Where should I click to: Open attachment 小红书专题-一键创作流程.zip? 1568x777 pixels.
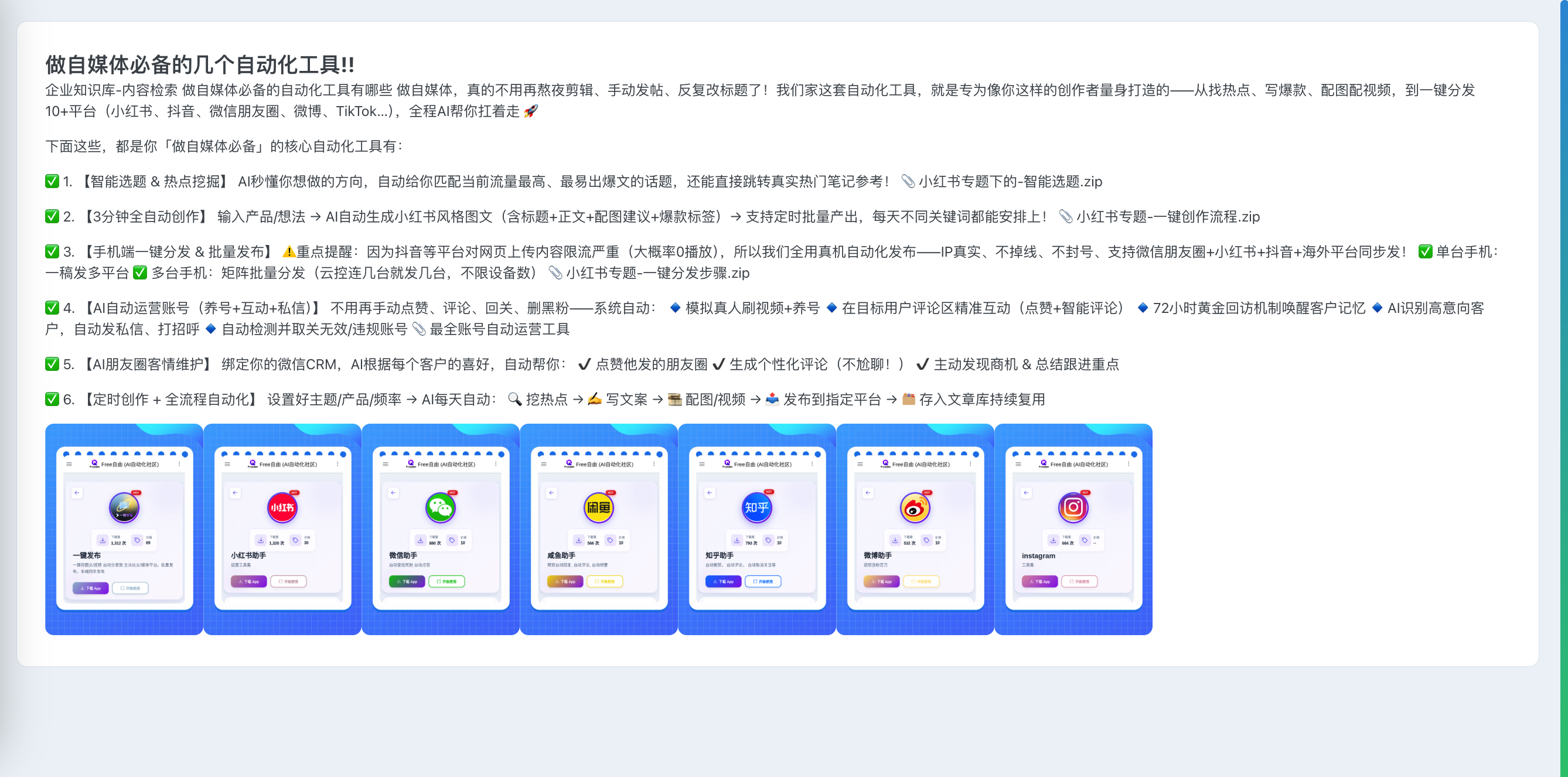click(1167, 217)
